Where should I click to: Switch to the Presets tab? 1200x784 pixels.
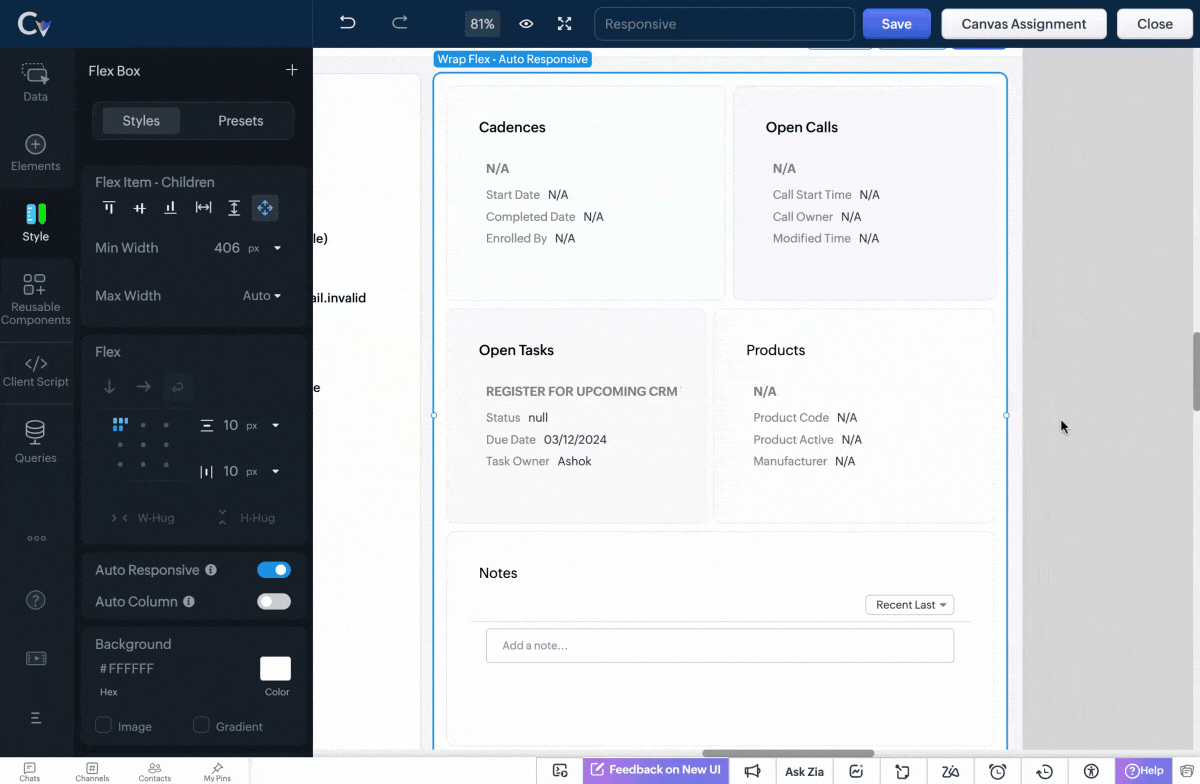tap(240, 121)
